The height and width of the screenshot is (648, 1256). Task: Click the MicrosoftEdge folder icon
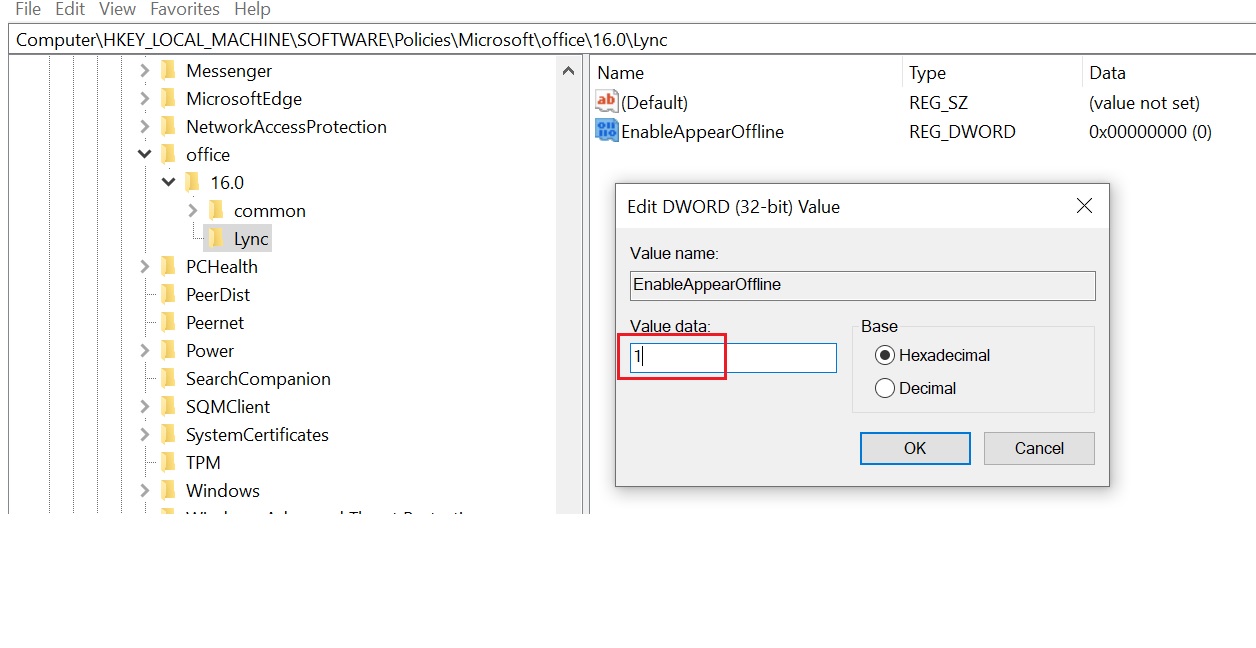coord(168,98)
